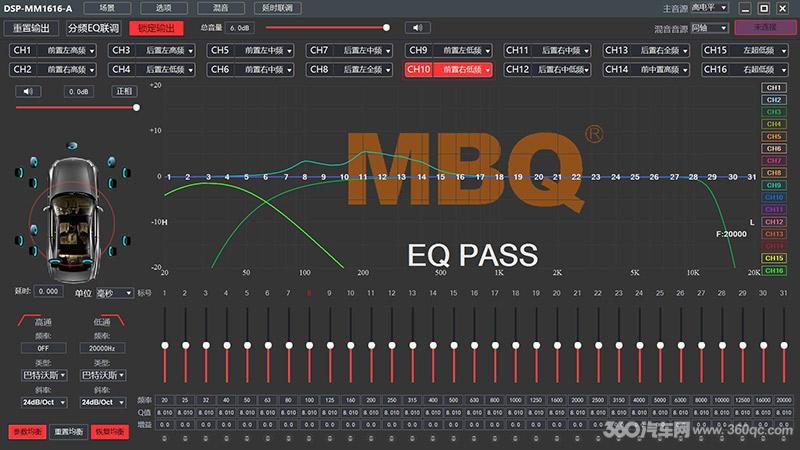The width and height of the screenshot is (800, 450).
Task: Click the channel gain 0.0dB field
Action: coord(79,91)
